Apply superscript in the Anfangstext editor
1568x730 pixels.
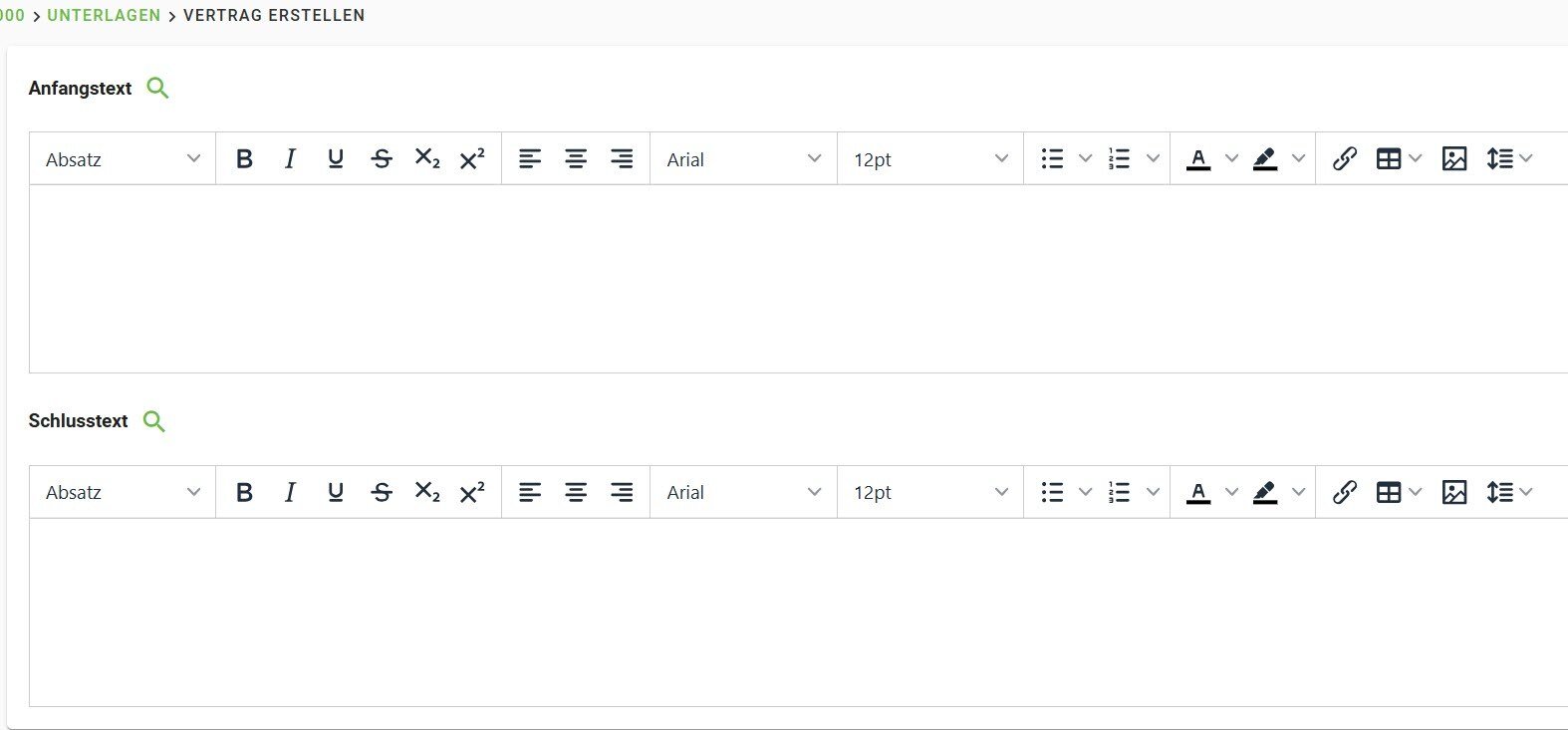(472, 159)
